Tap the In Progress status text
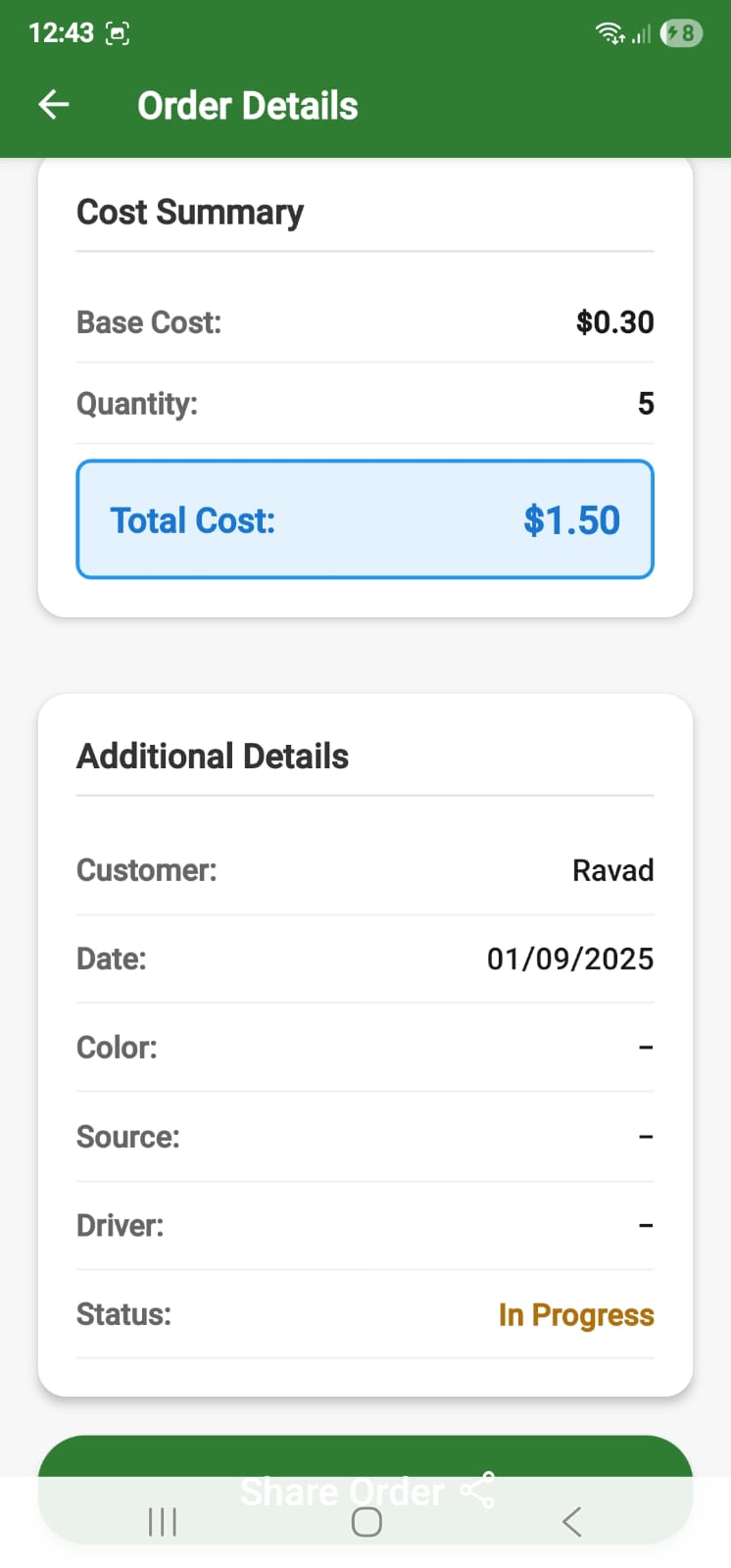Screen dimensions: 731x1568 click(575, 1314)
